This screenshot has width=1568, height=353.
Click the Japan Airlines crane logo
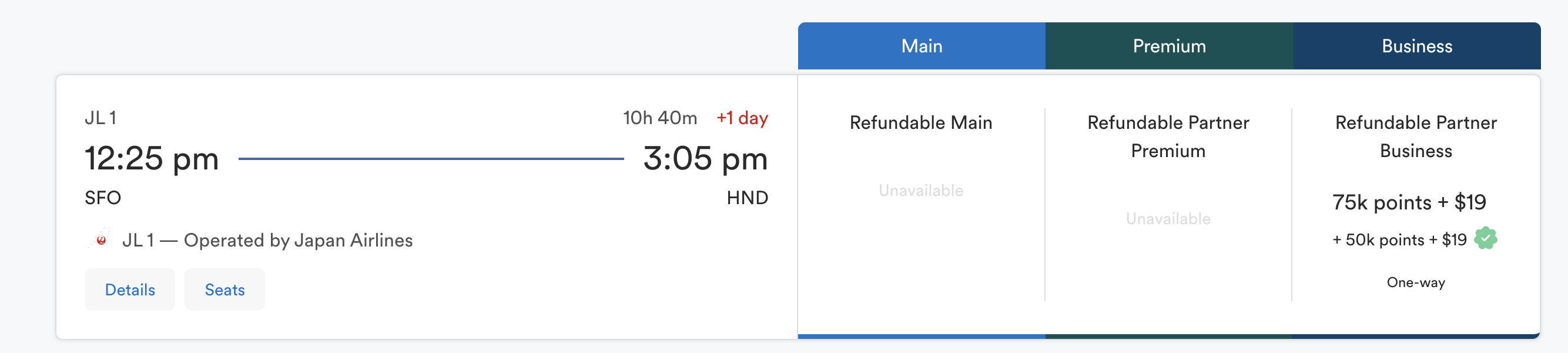point(100,239)
